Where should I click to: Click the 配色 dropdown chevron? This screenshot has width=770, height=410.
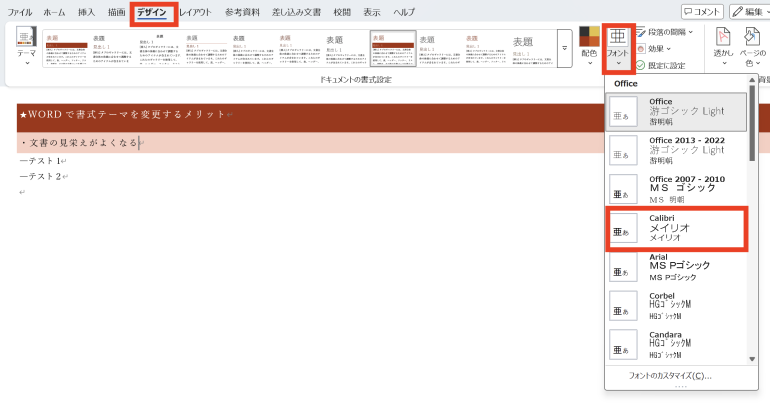tap(590, 63)
